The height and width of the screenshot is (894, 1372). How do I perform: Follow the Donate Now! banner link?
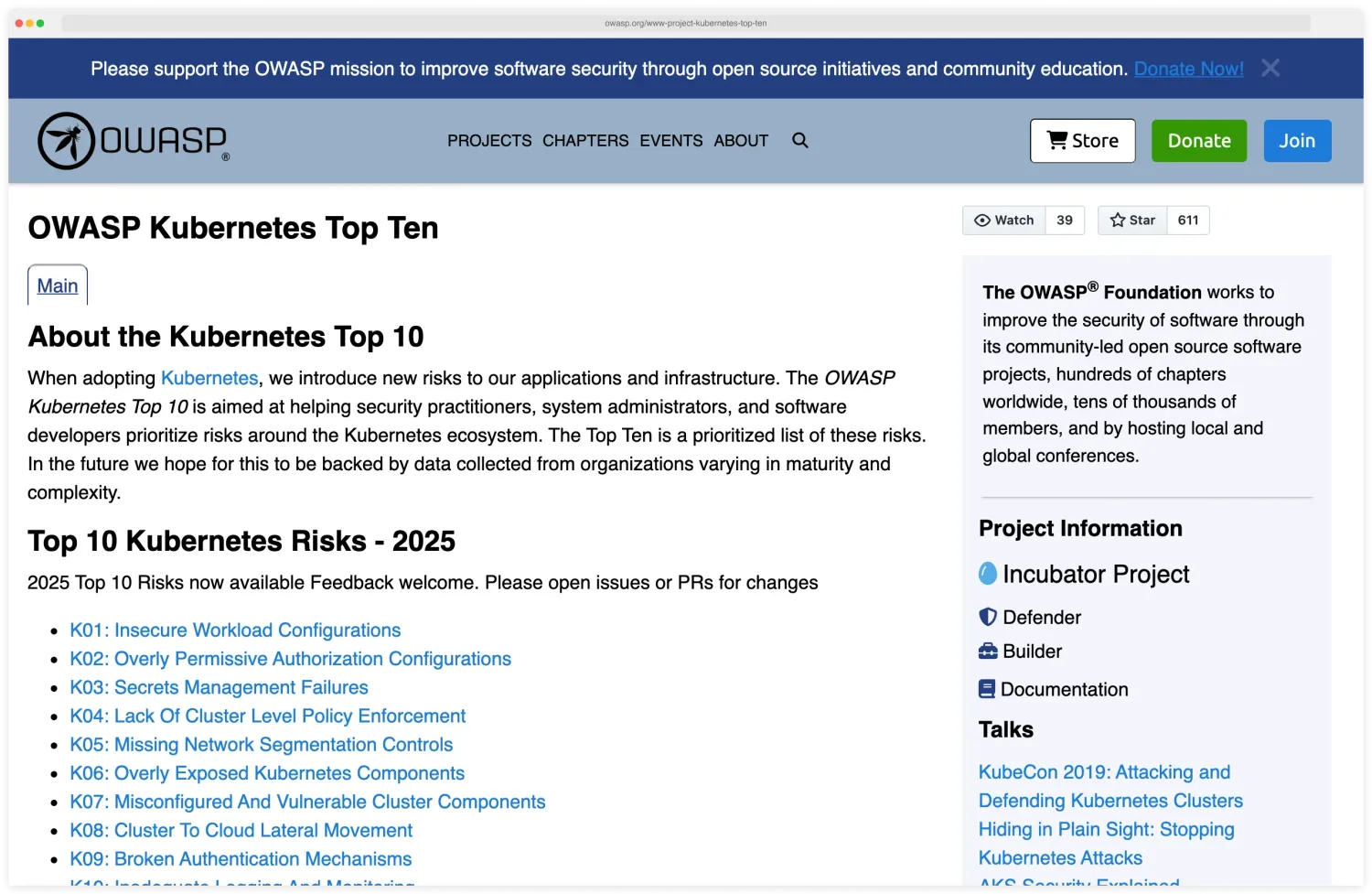1188,69
